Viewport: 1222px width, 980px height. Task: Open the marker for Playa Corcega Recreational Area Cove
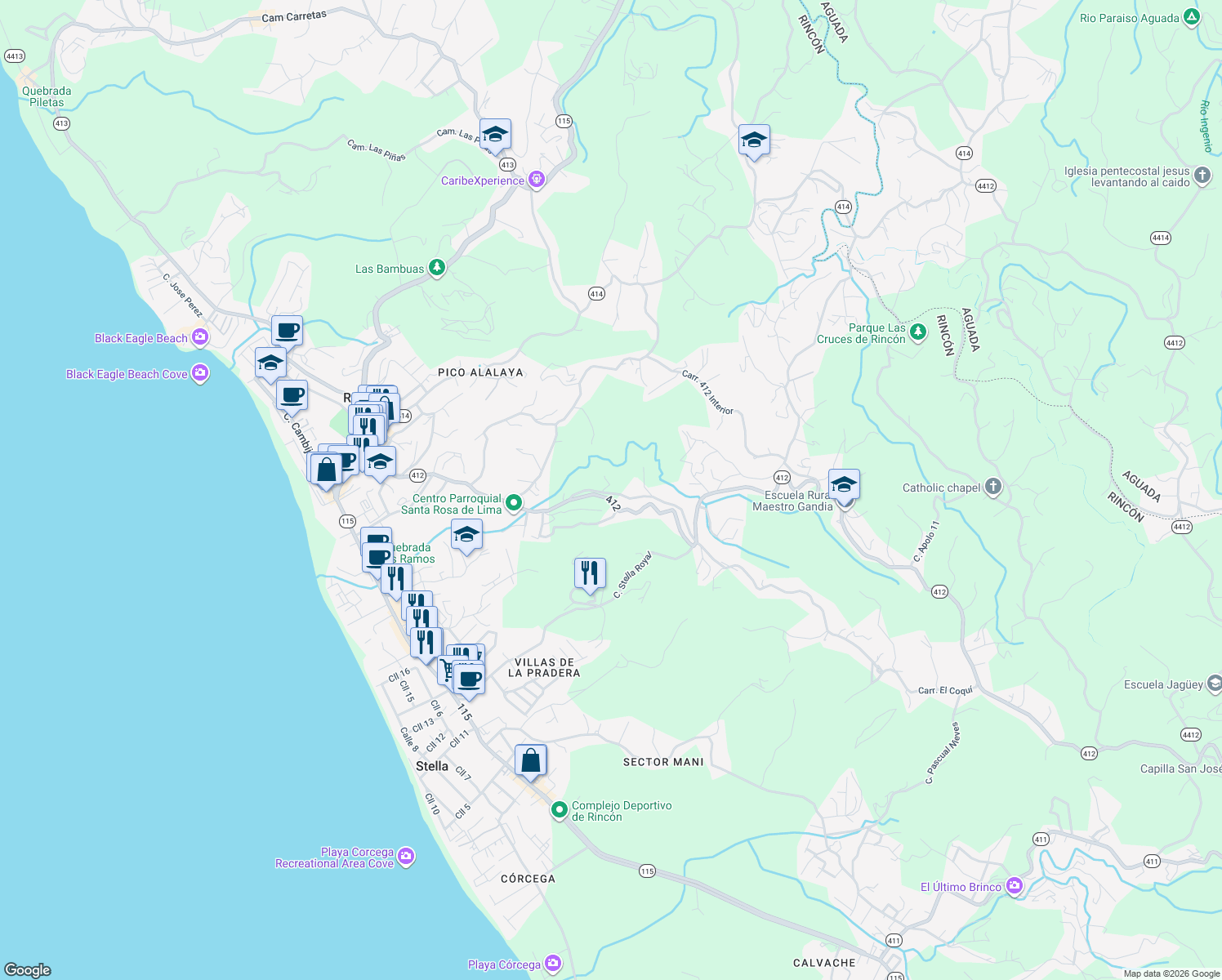[x=404, y=857]
